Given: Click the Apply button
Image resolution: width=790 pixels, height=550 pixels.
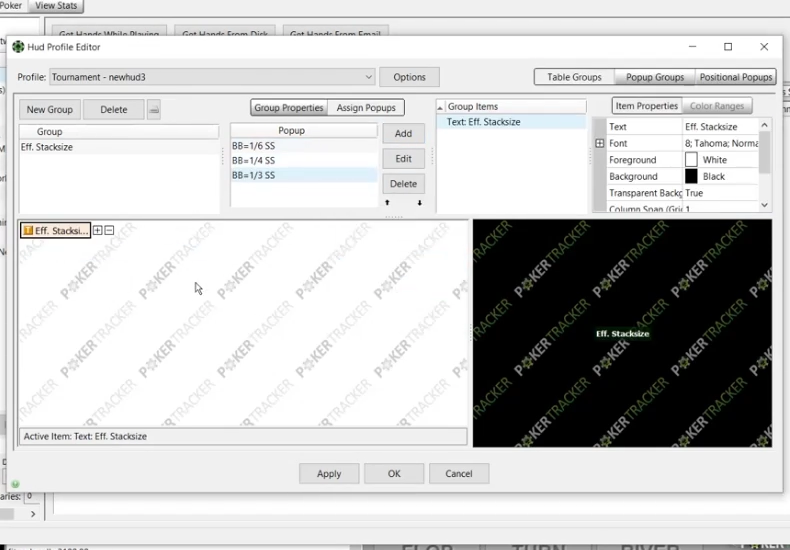Looking at the screenshot, I should pos(329,473).
